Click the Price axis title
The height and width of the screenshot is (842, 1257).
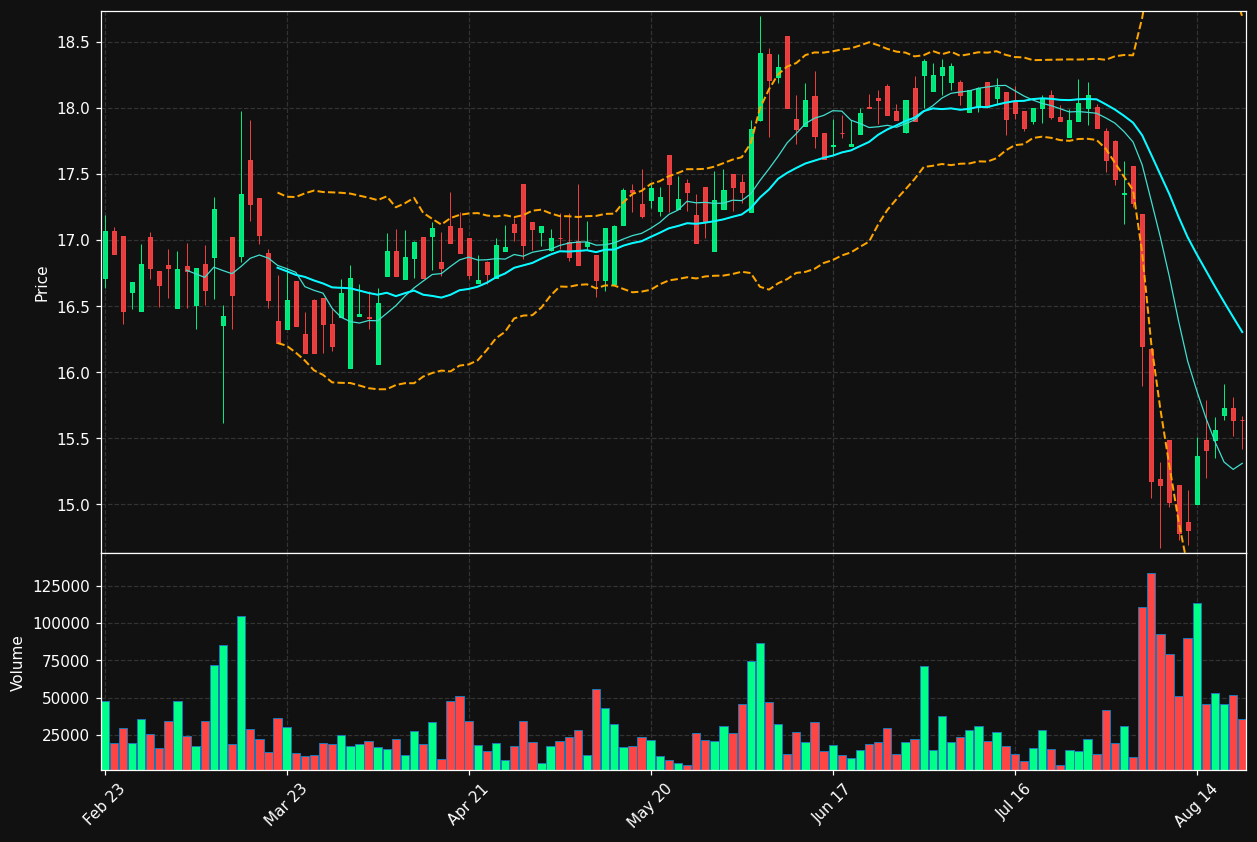click(42, 283)
